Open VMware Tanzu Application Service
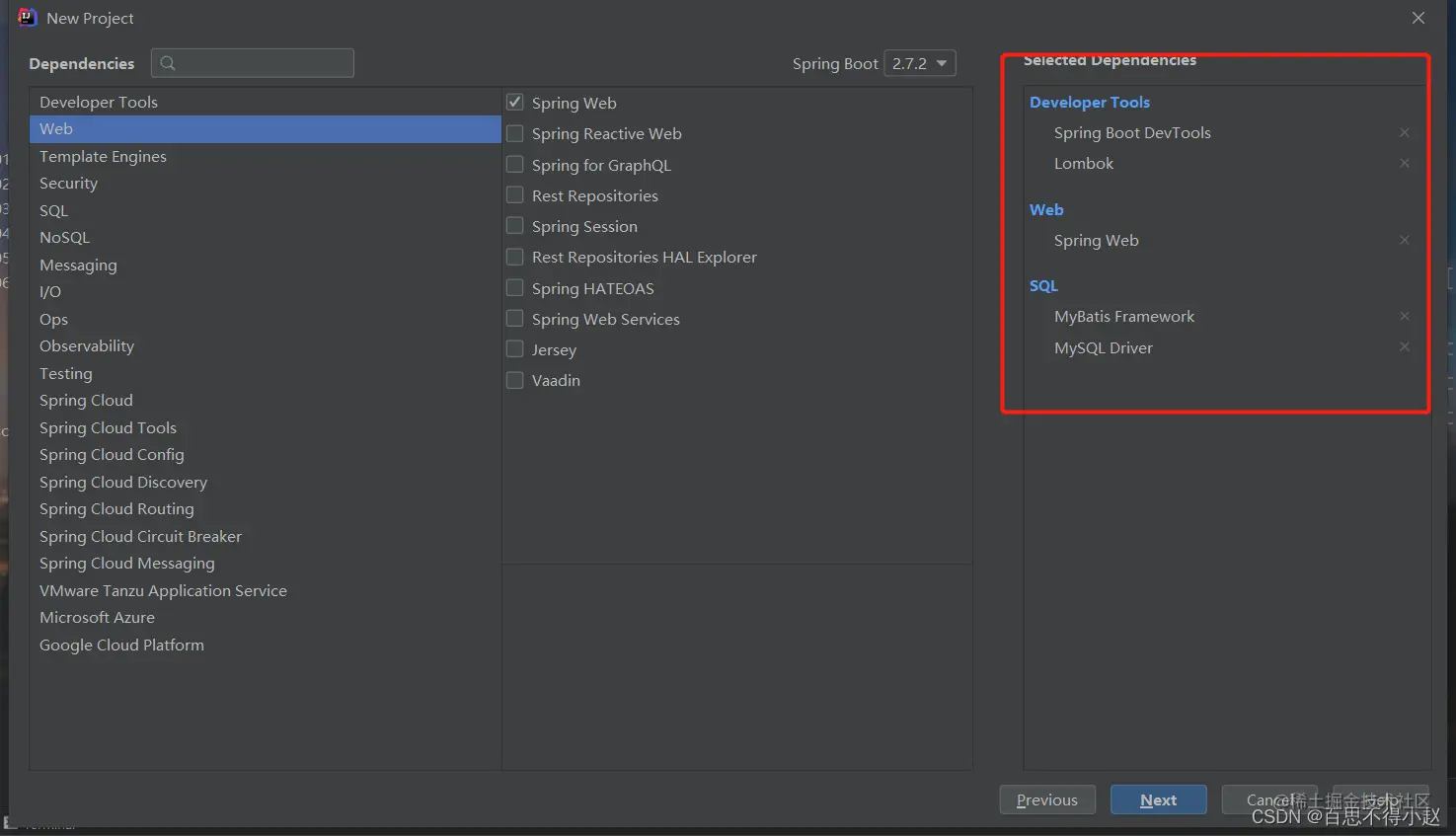The height and width of the screenshot is (836, 1456). click(266, 590)
